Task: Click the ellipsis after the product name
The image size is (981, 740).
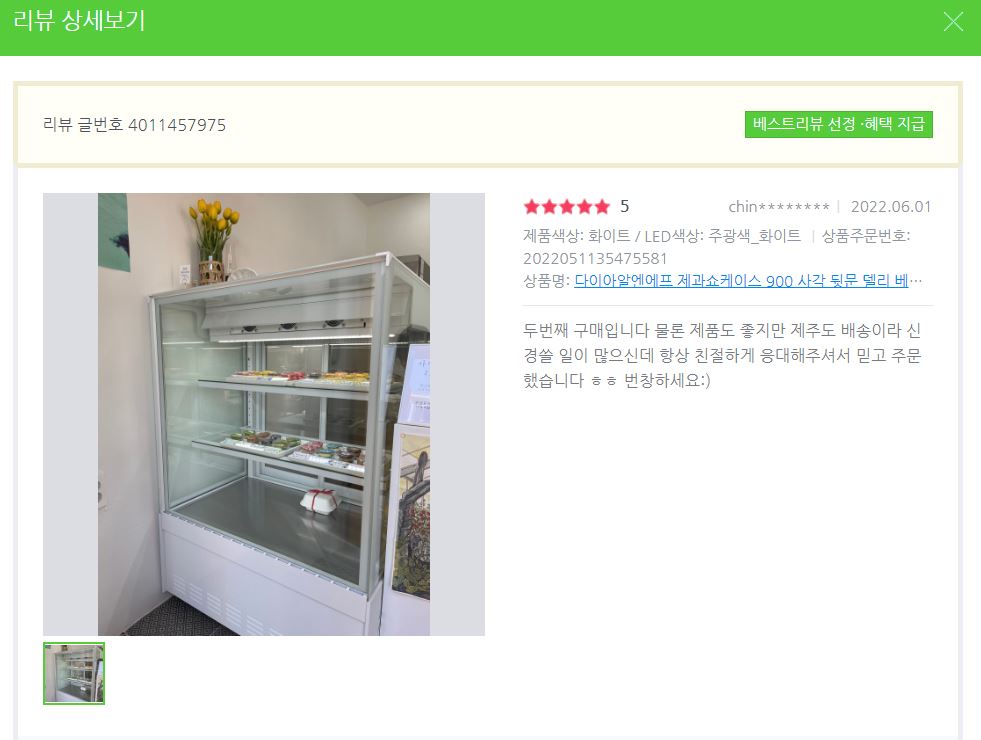Action: pos(916,281)
